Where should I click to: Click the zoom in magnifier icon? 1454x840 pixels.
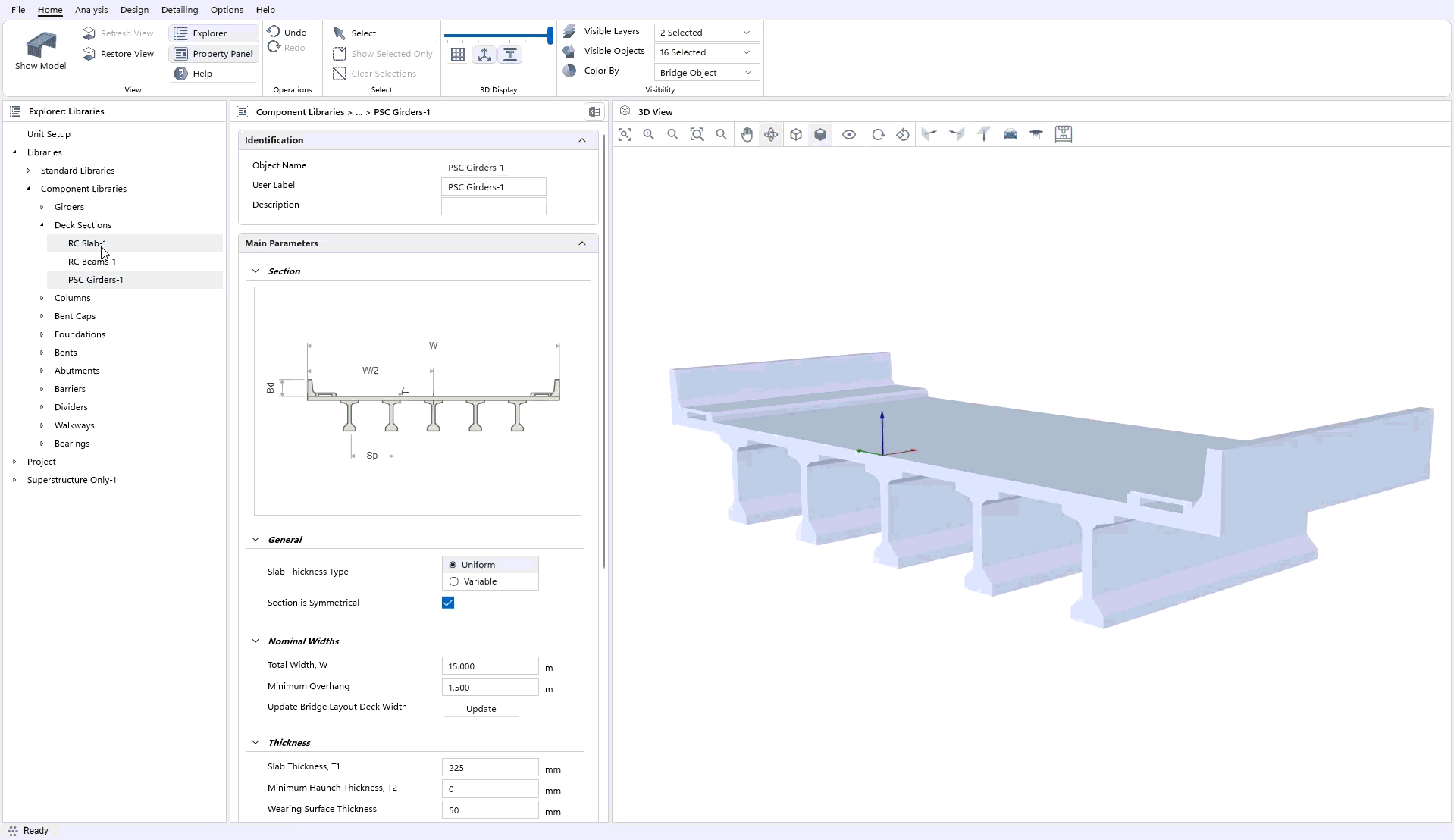649,134
